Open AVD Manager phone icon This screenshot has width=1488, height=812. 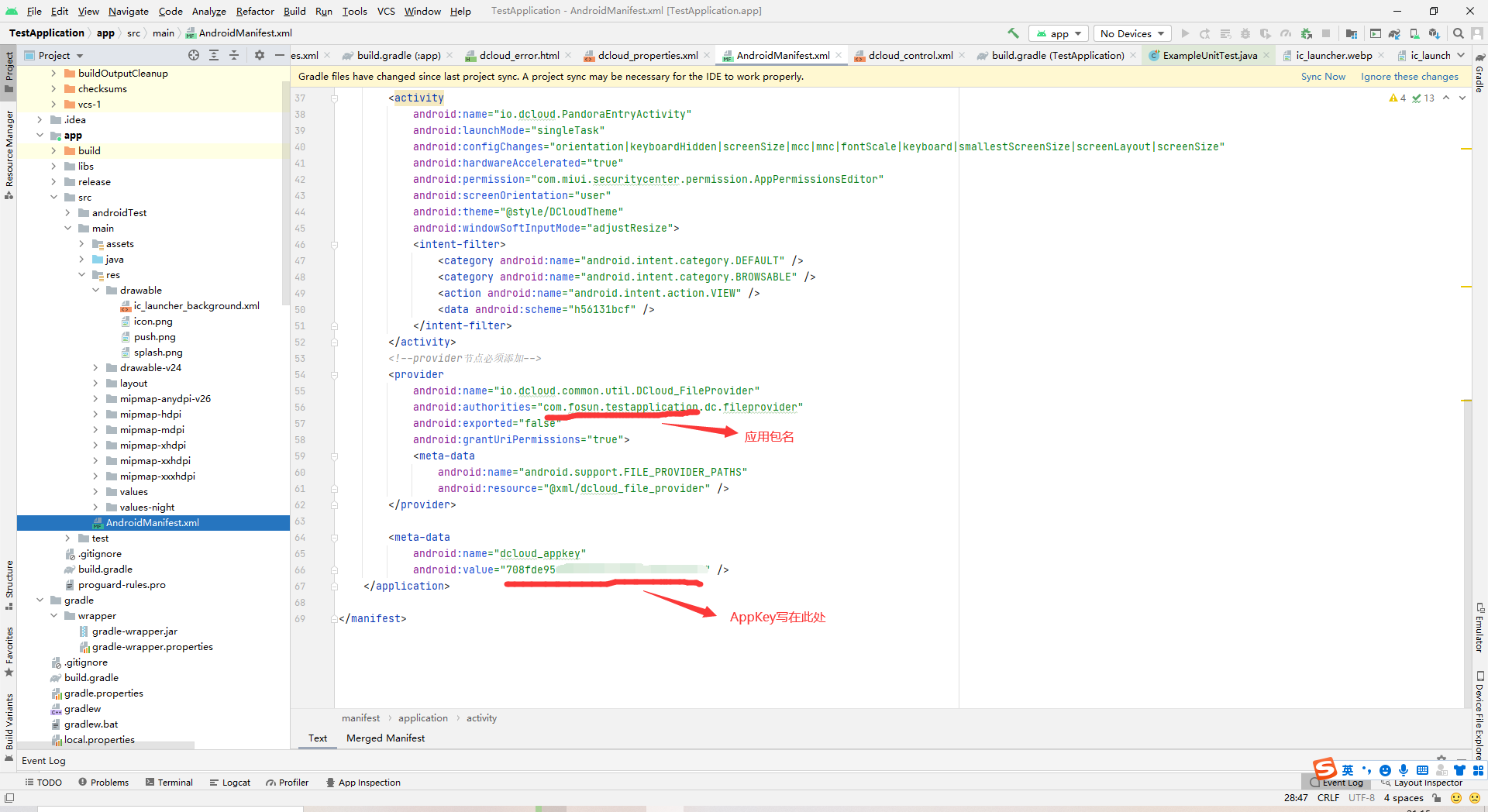coord(1414,33)
